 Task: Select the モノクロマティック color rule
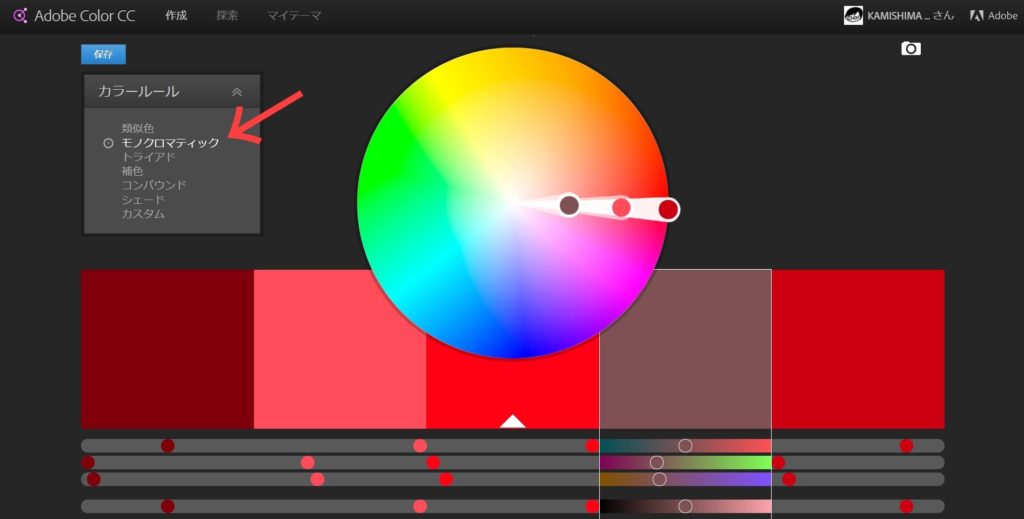click(170, 143)
